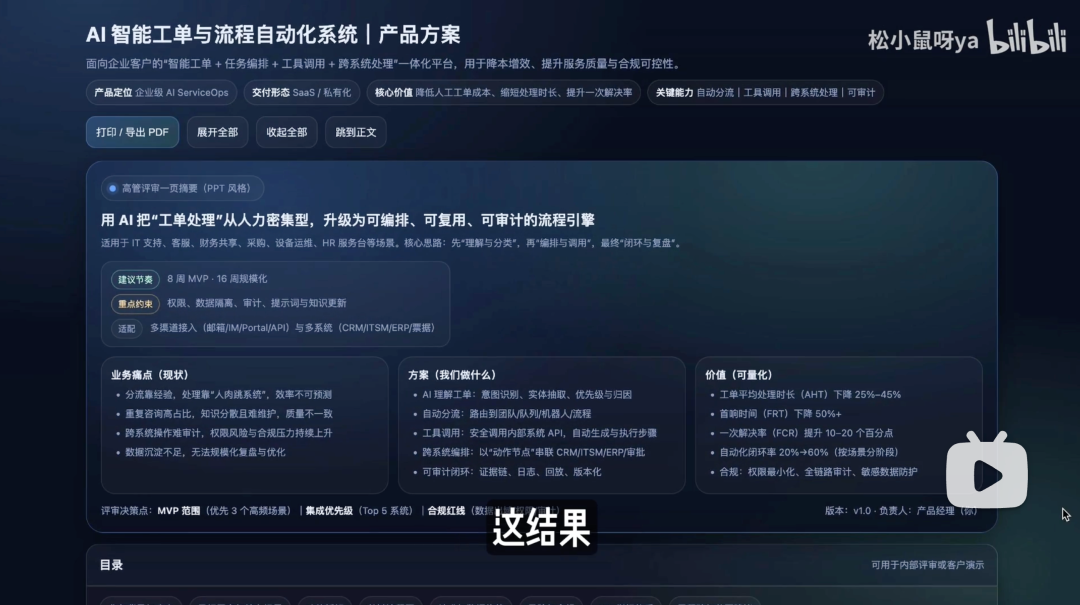The width and height of the screenshot is (1080, 605).
Task: Click the 跳到正文 button
Action: click(x=355, y=132)
